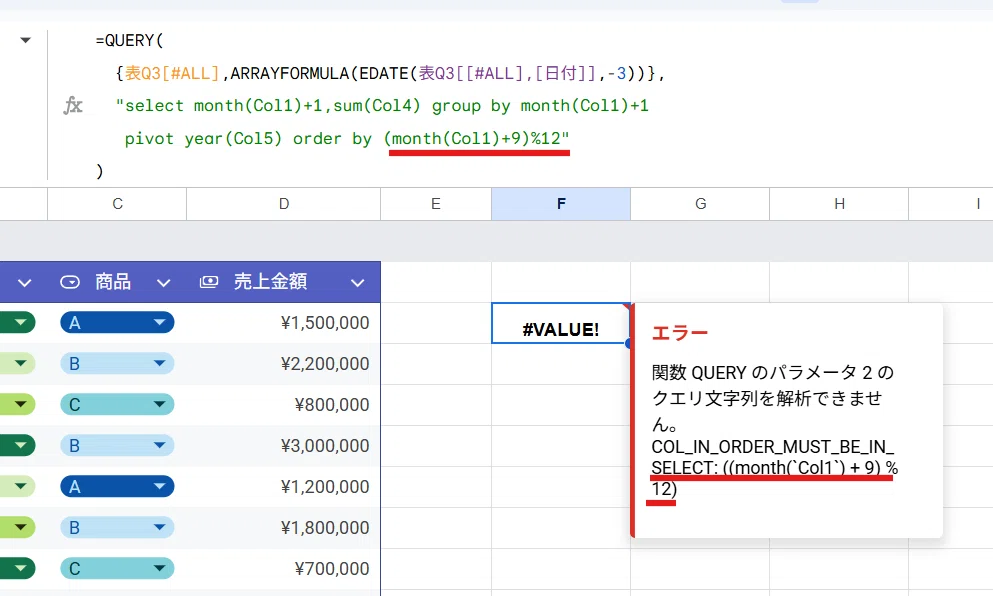Open green chip dropdown in ¥3,000,000 row

pos(18,445)
